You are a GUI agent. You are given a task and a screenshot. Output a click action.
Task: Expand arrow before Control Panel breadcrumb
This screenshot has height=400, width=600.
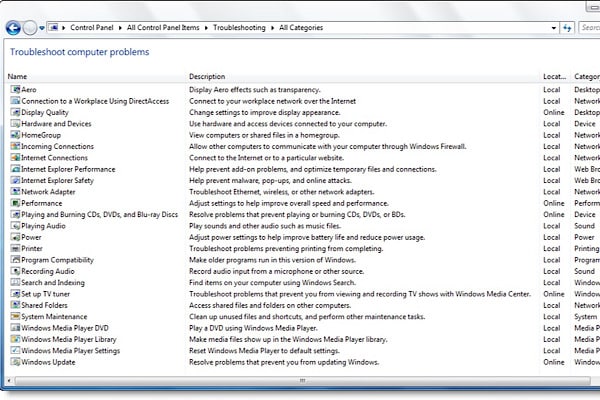[x=64, y=28]
